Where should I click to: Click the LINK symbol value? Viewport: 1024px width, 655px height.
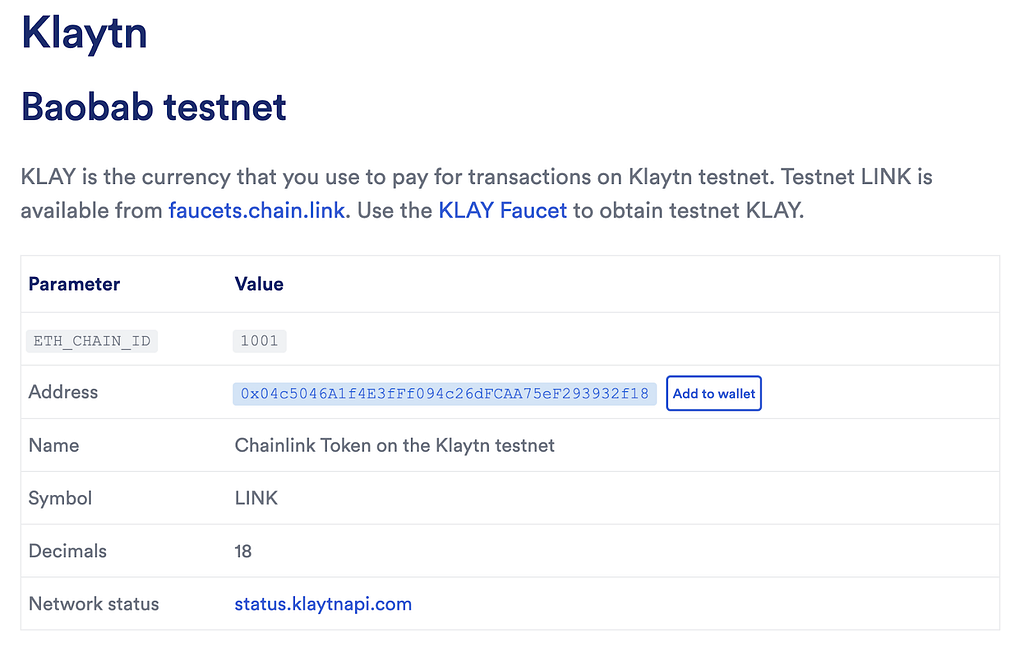pos(256,498)
